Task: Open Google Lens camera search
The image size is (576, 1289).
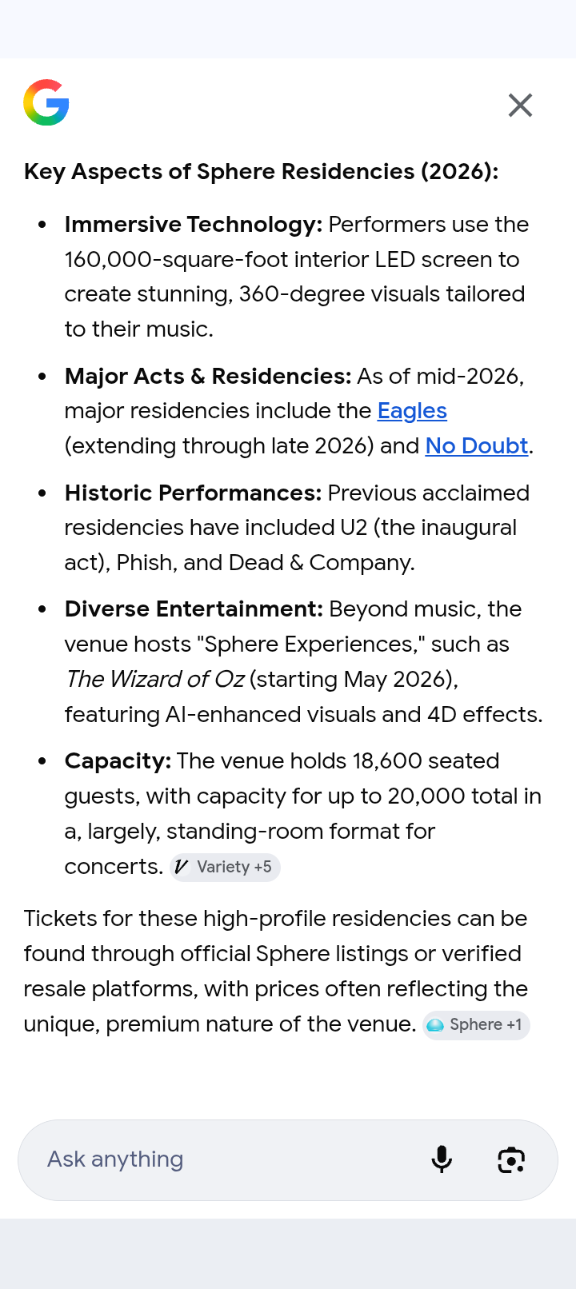Action: (511, 1159)
